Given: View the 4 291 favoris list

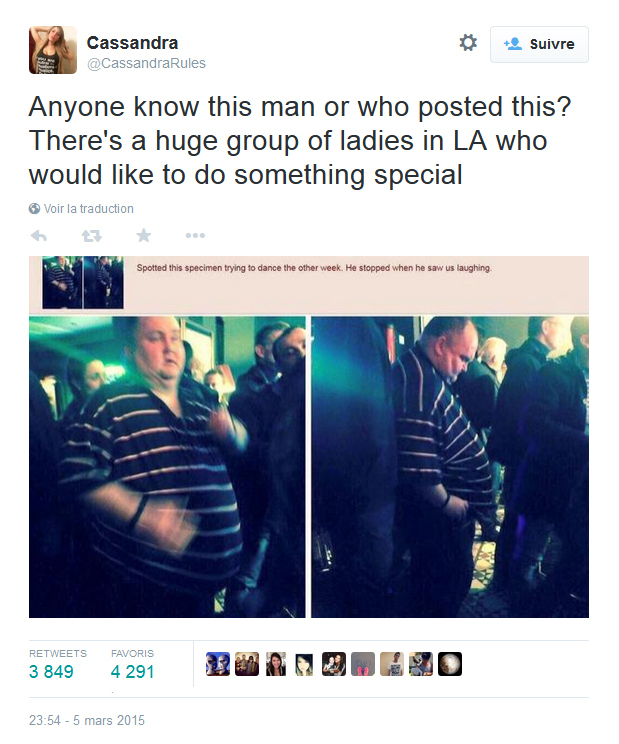Looking at the screenshot, I should pos(132,672).
